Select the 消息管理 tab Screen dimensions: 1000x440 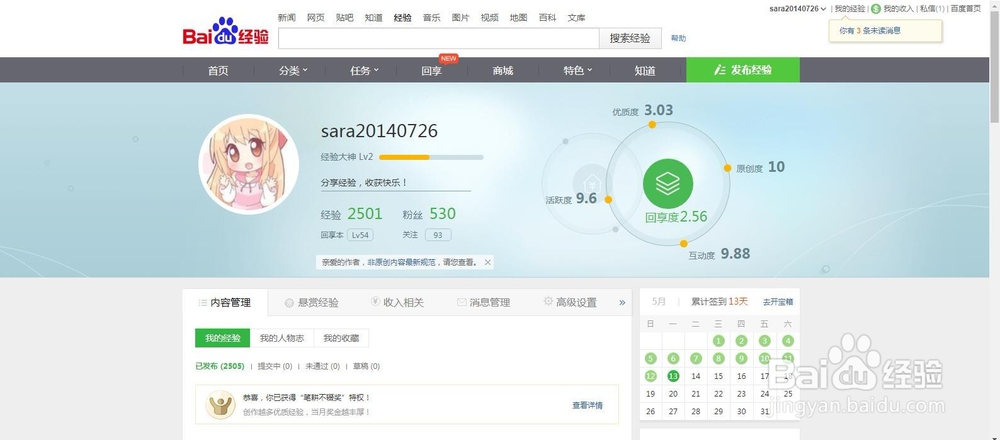point(483,303)
